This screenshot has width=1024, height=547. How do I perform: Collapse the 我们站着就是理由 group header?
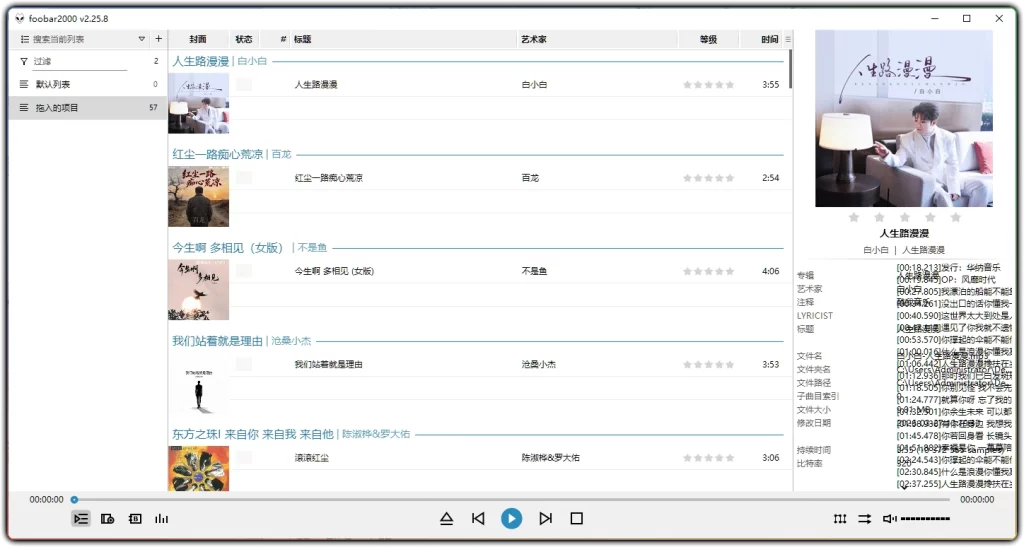(478, 341)
